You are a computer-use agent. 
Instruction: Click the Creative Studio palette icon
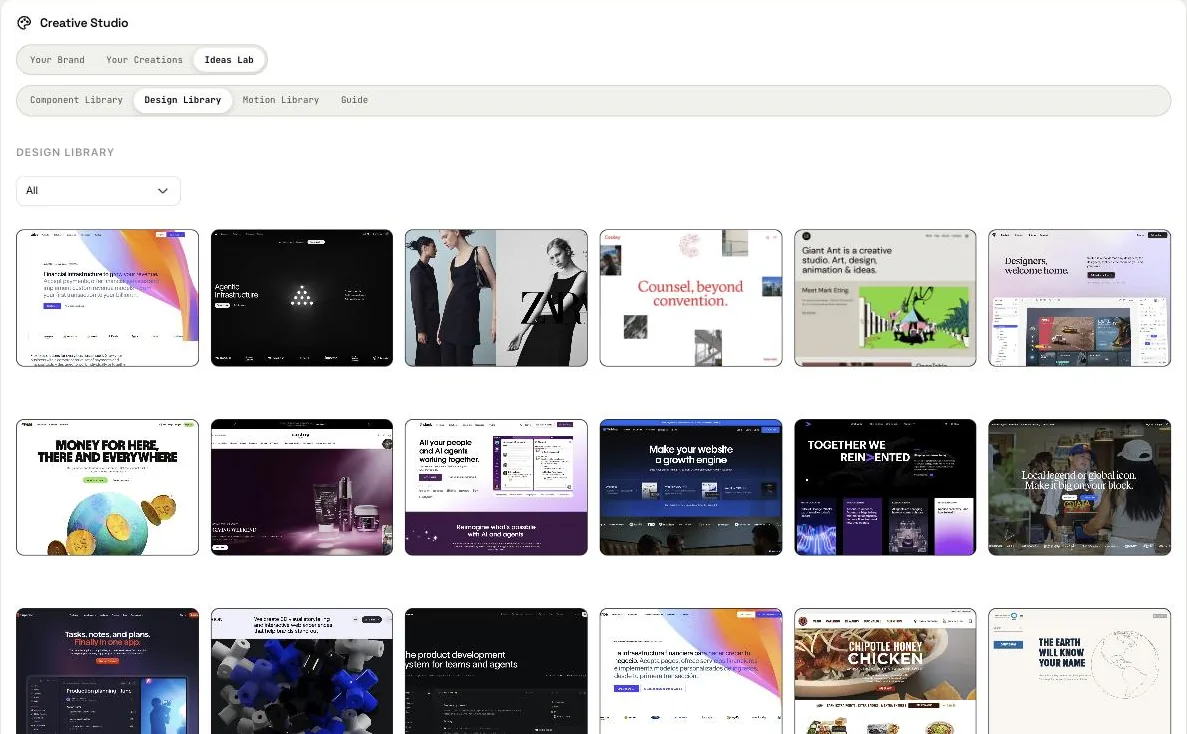[x=24, y=23]
